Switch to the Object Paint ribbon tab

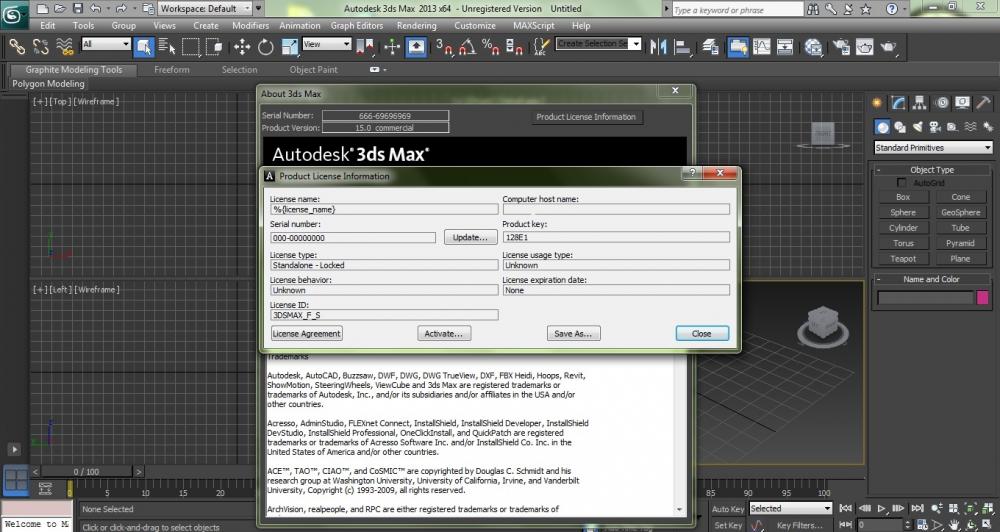point(313,70)
